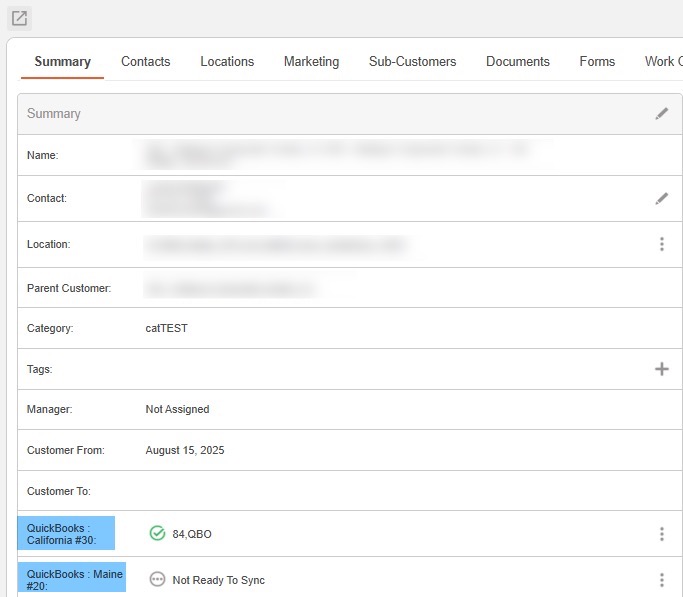Click the QuickBooks California #30 label

pos(66,534)
